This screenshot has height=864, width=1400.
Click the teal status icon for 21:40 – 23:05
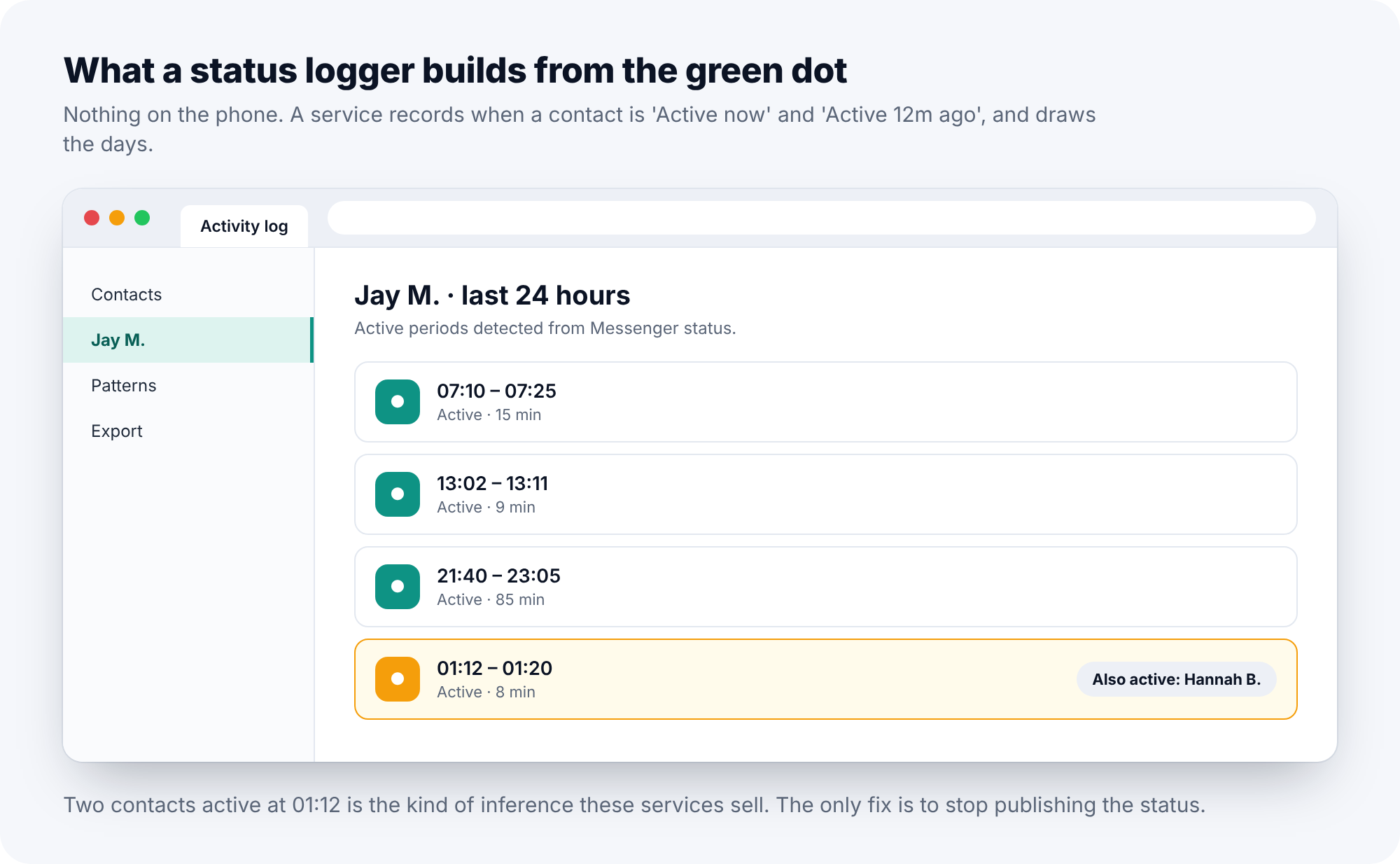pyautogui.click(x=398, y=587)
